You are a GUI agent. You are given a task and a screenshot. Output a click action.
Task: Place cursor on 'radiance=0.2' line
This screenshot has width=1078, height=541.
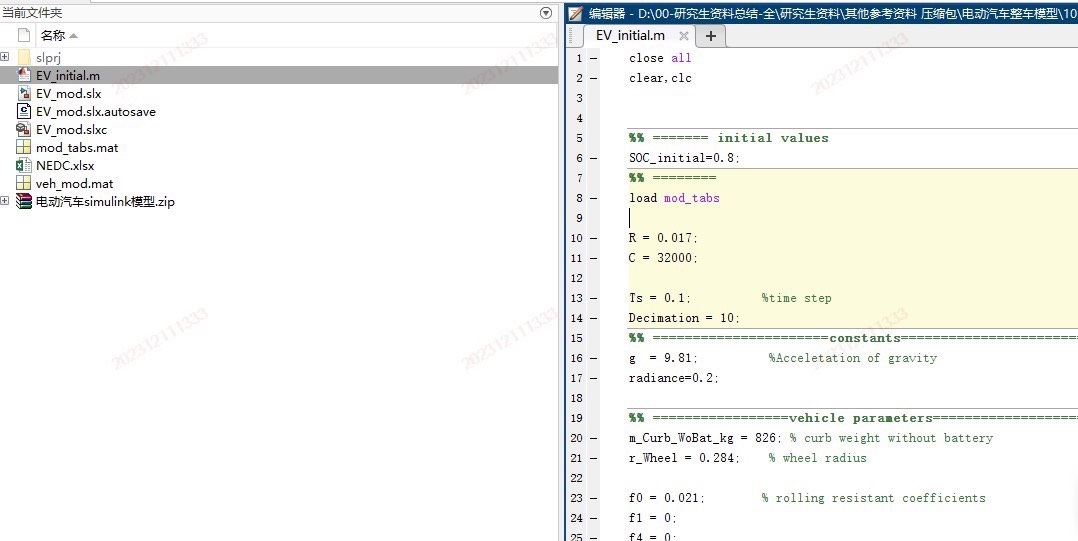(x=674, y=378)
